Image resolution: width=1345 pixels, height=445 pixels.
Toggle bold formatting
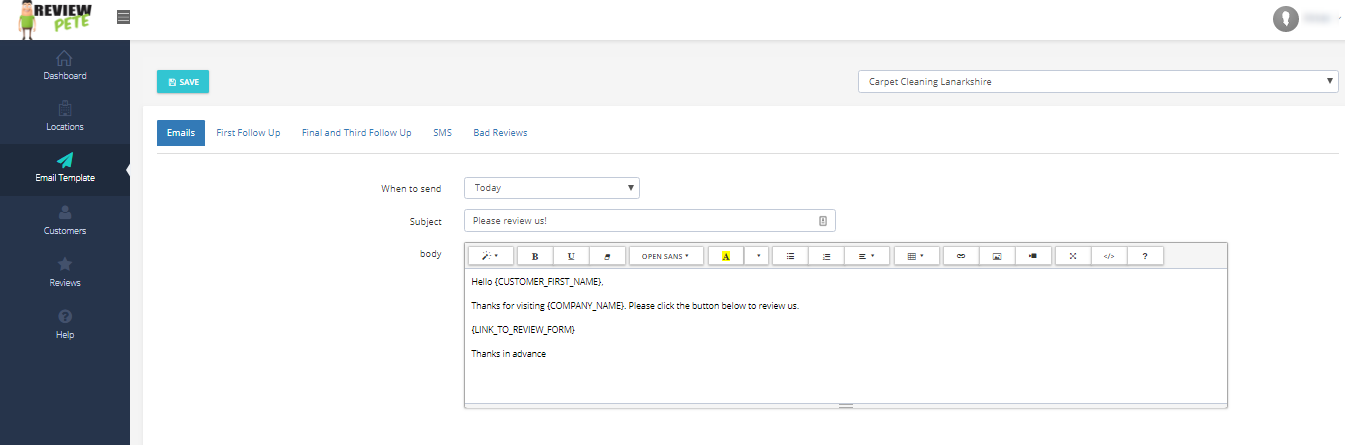(535, 256)
